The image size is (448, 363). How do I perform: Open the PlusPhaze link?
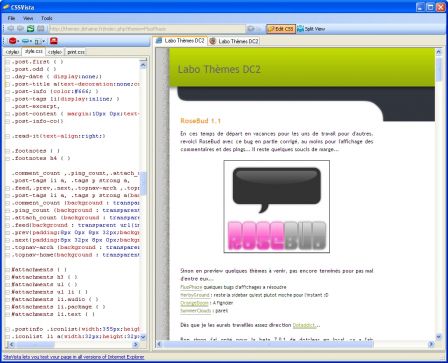(x=191, y=287)
